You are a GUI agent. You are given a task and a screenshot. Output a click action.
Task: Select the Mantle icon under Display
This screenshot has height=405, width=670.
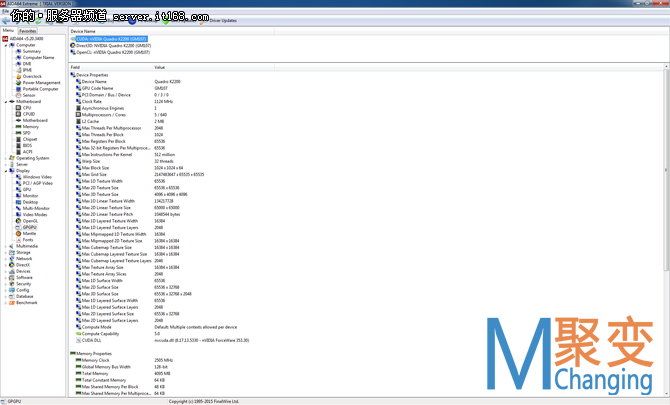tap(18, 234)
